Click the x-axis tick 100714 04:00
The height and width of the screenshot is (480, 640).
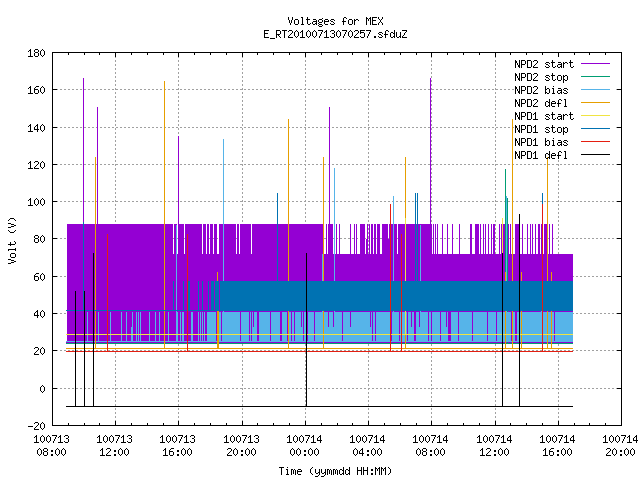tap(368, 446)
